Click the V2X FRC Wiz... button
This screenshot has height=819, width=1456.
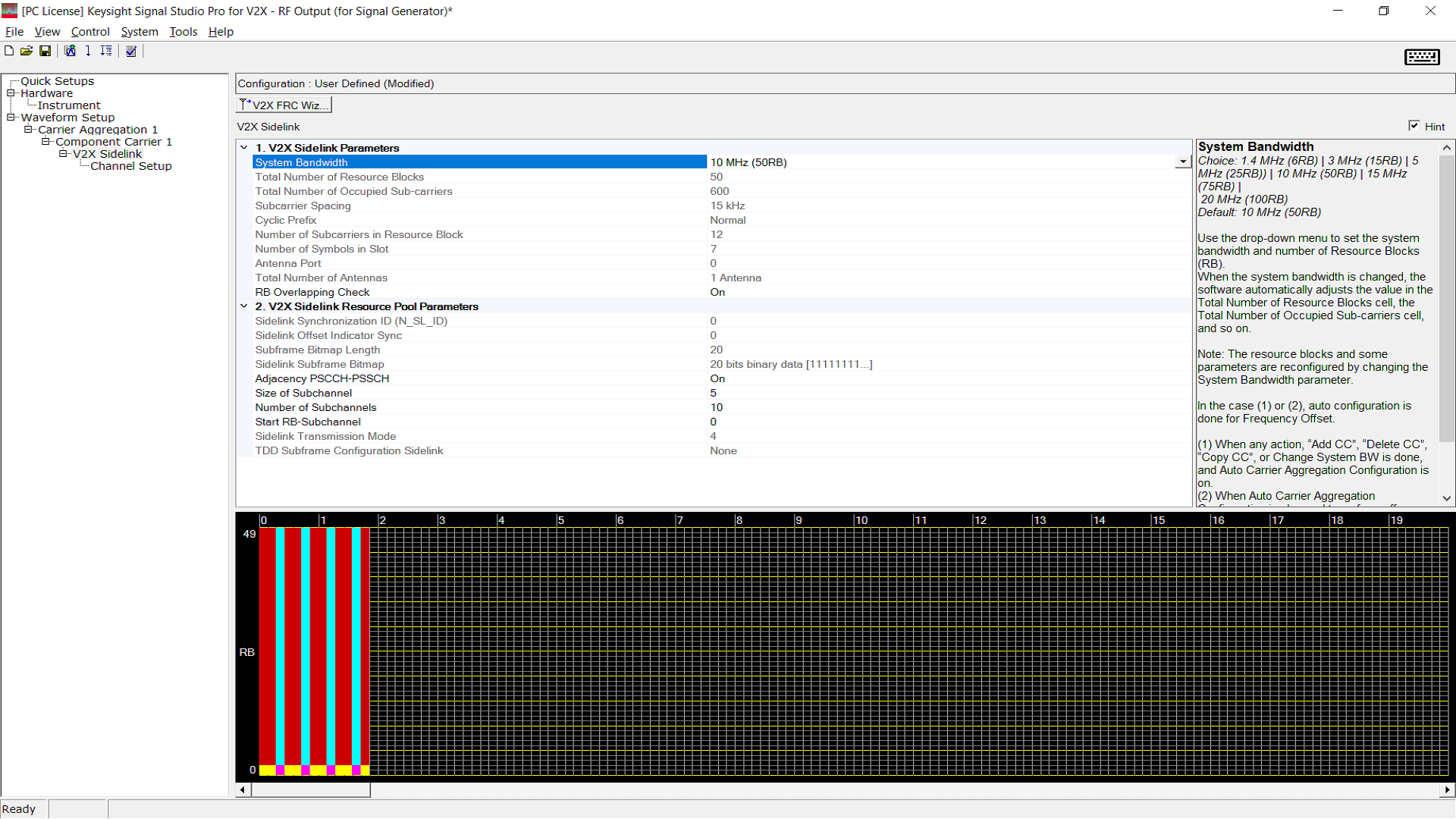tap(284, 105)
